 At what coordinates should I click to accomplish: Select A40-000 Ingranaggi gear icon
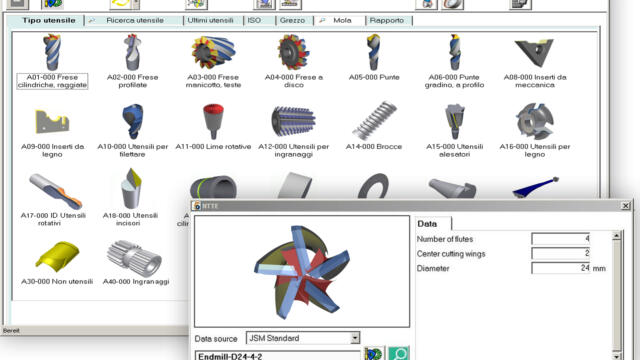(x=134, y=258)
